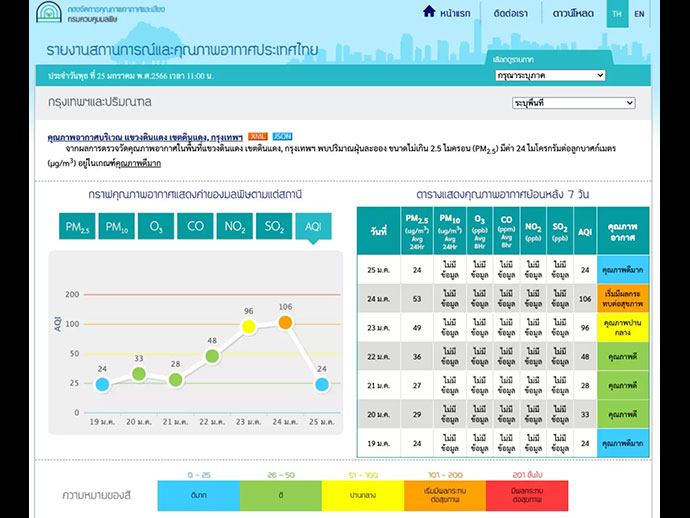Open the ติดต่อเรา contact menu item
Screen dimensions: 690x518
[510, 14]
